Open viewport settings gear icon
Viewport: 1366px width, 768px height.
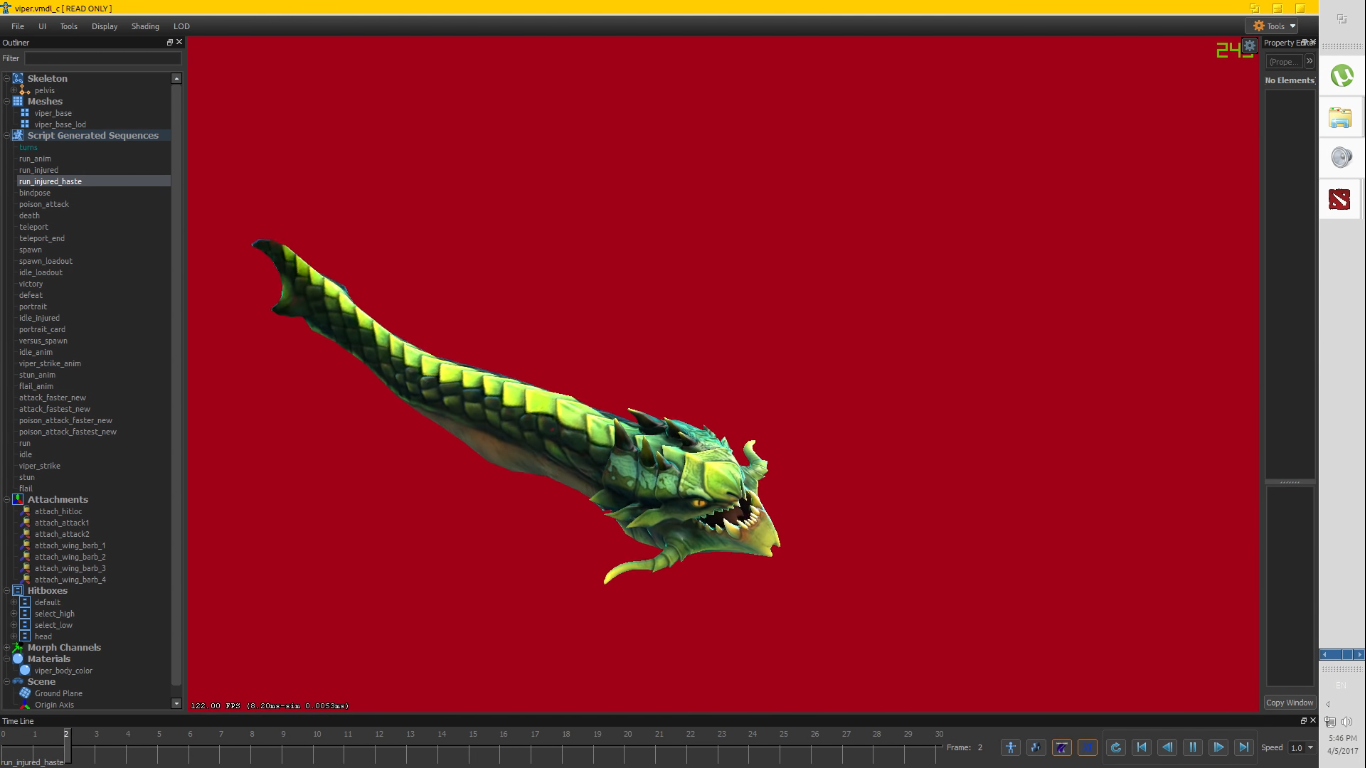point(1249,45)
